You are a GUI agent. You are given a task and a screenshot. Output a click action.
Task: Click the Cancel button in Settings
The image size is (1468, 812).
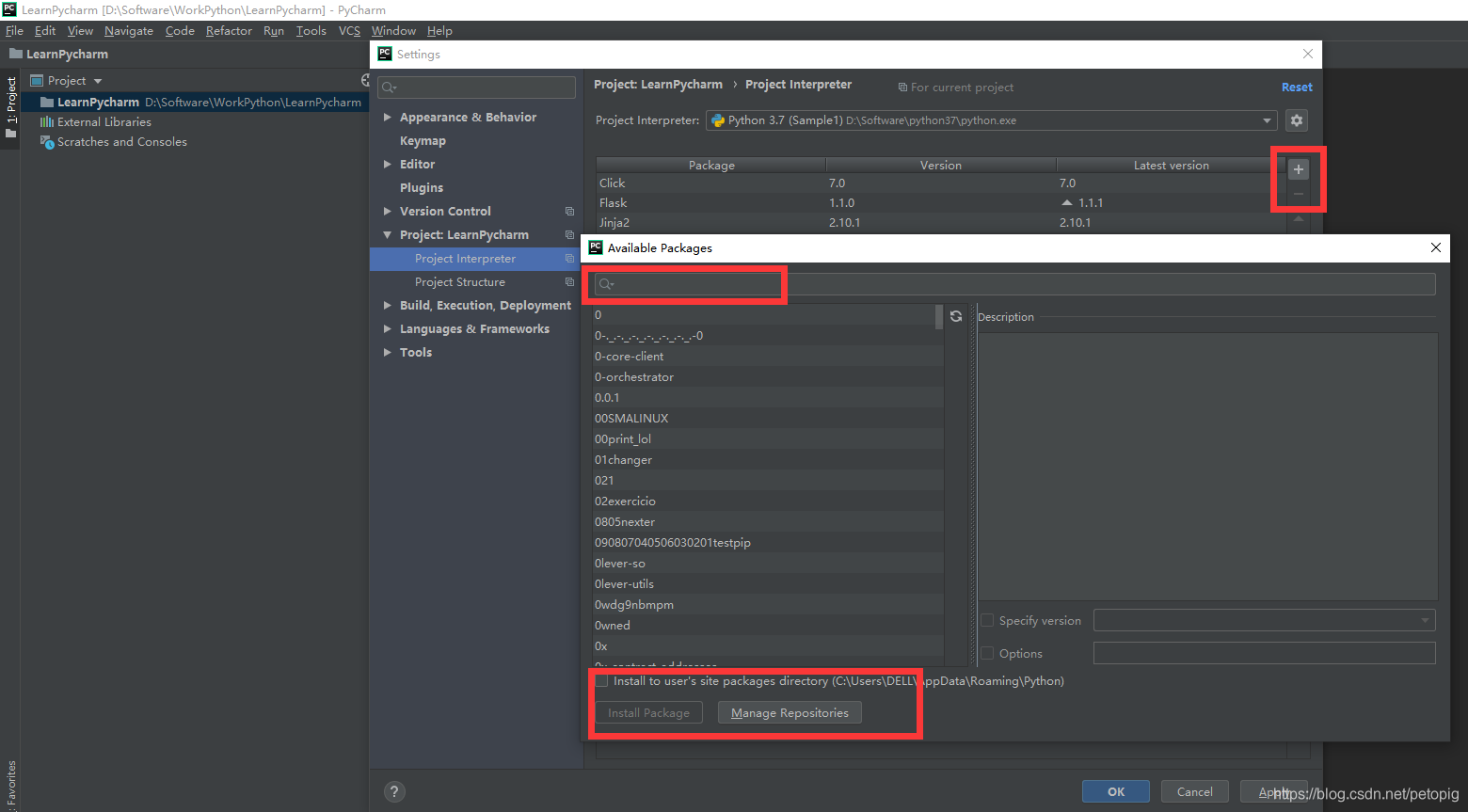pyautogui.click(x=1195, y=791)
